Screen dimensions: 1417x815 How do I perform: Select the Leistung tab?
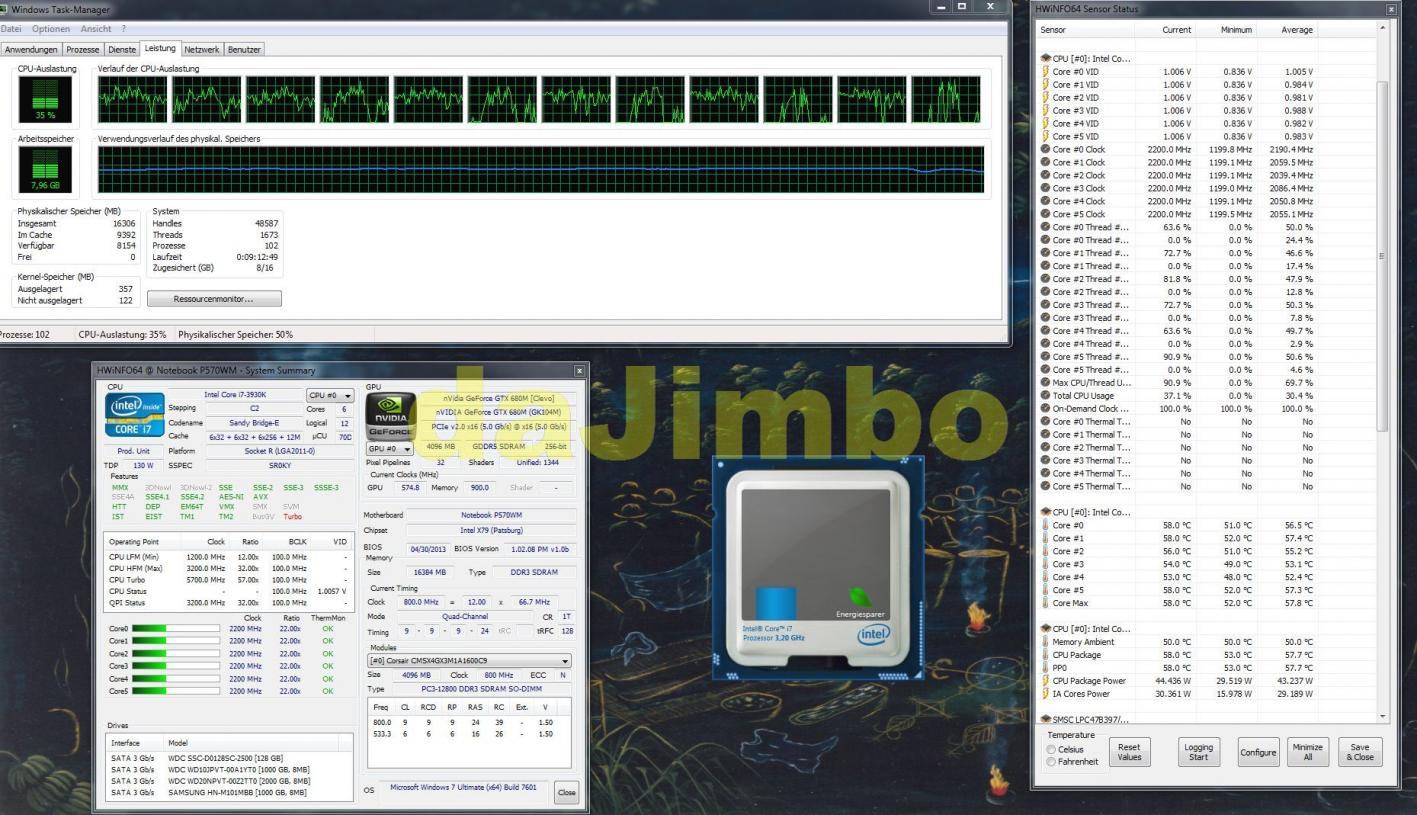point(160,48)
